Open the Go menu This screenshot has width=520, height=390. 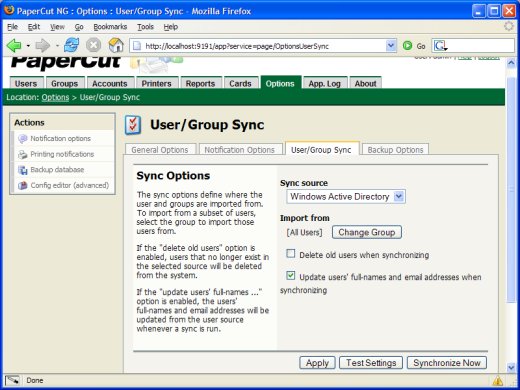pyautogui.click(x=79, y=27)
